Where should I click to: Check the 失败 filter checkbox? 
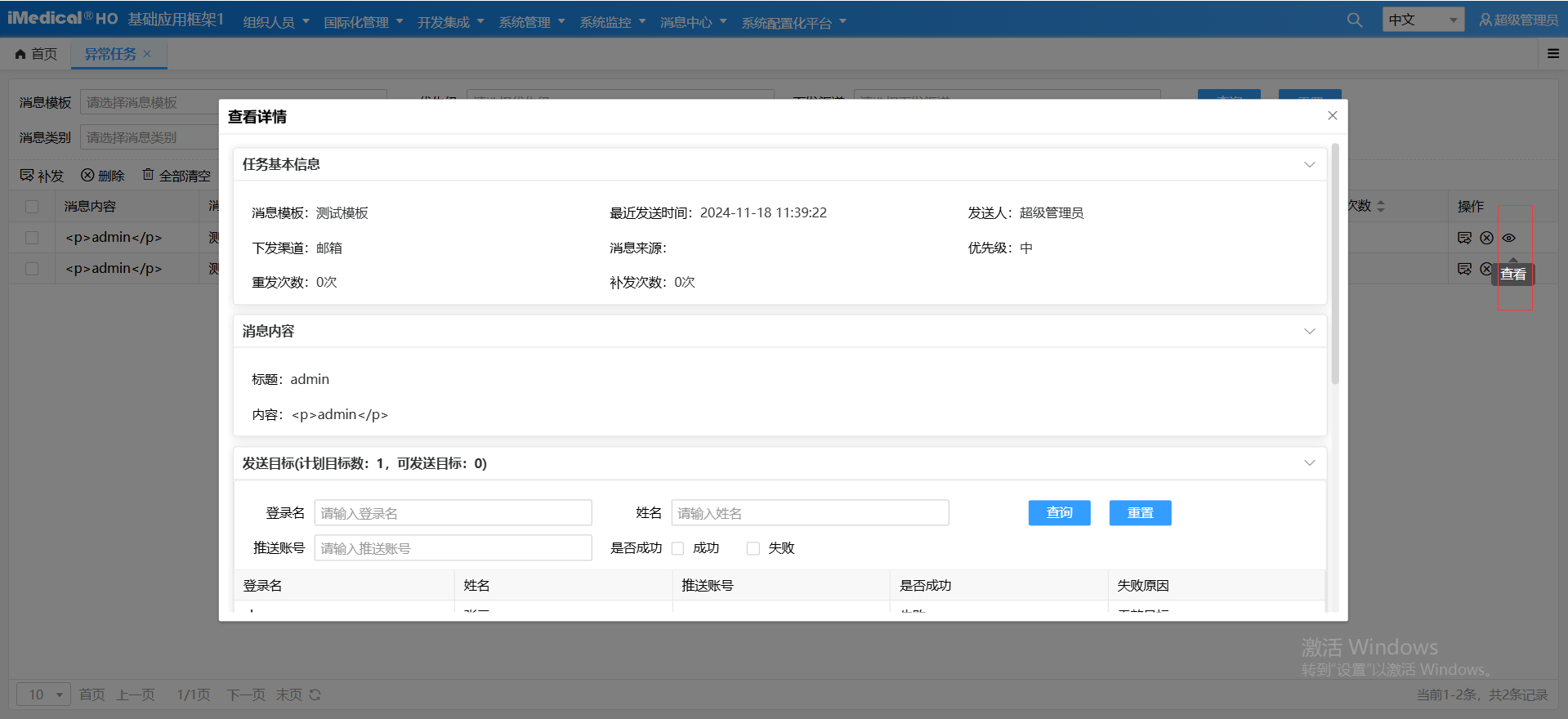click(753, 548)
